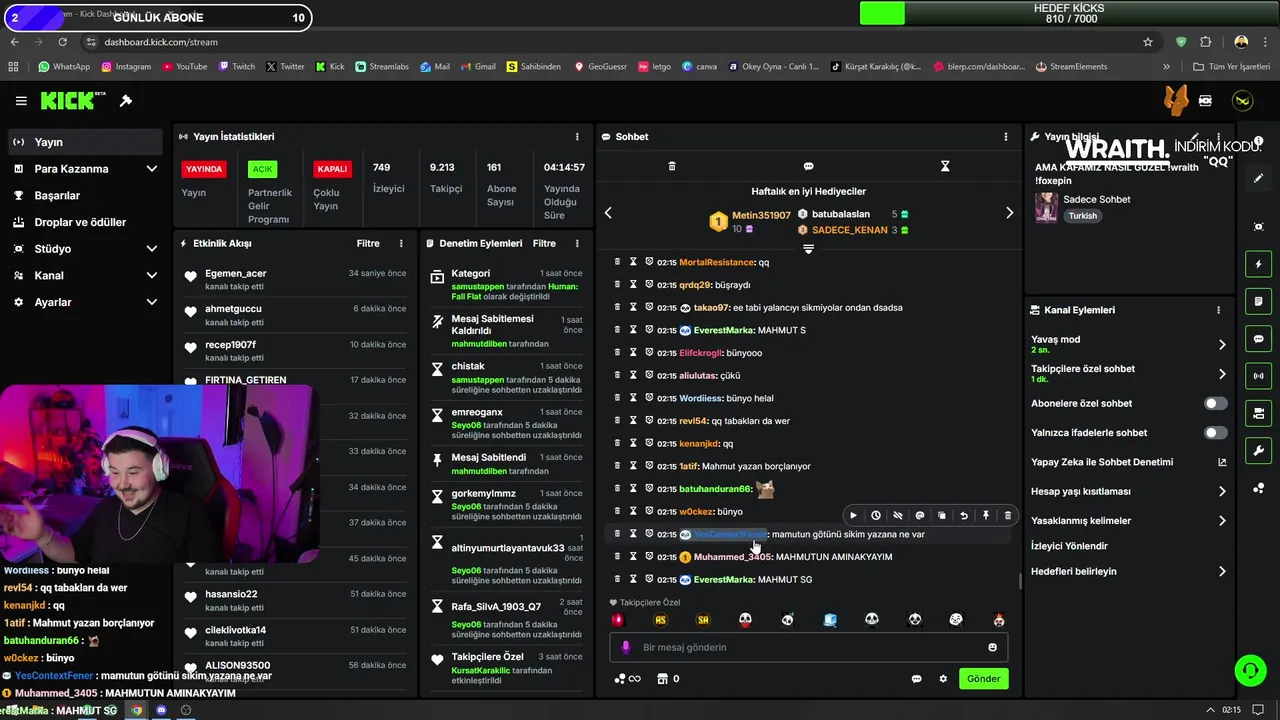Open YouTube bookmark in bookmarks bar
The height and width of the screenshot is (720, 1280).
(x=183, y=67)
